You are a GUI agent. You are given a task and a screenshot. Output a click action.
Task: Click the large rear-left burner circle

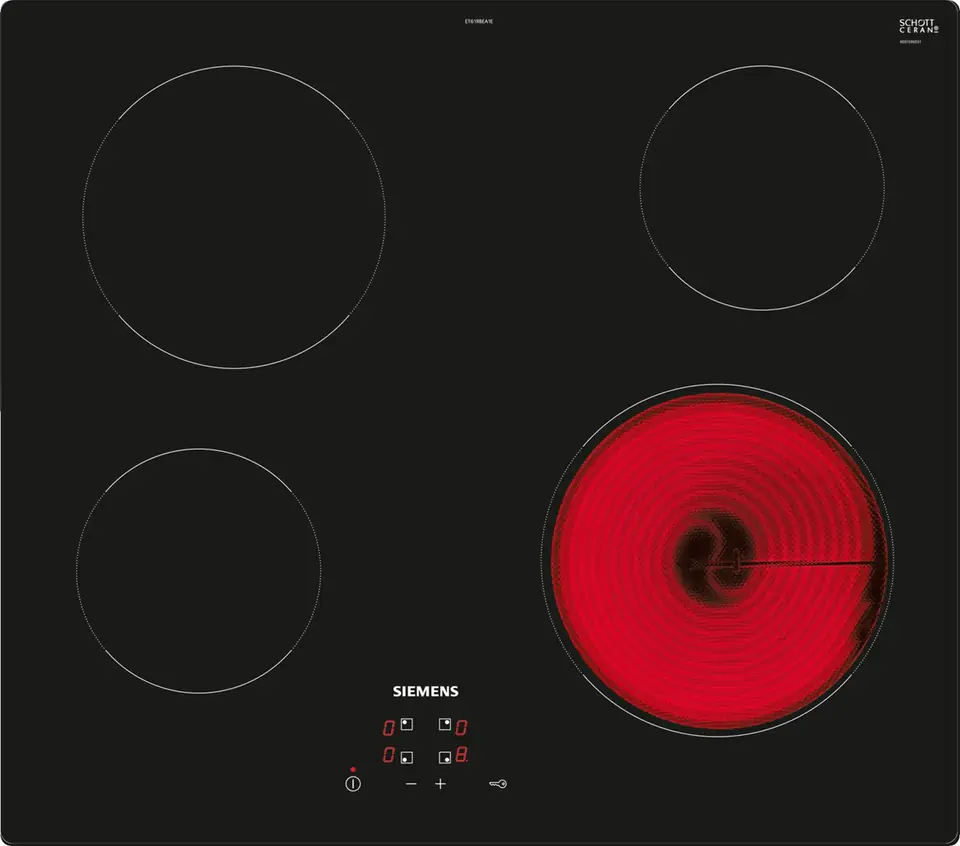[234, 217]
